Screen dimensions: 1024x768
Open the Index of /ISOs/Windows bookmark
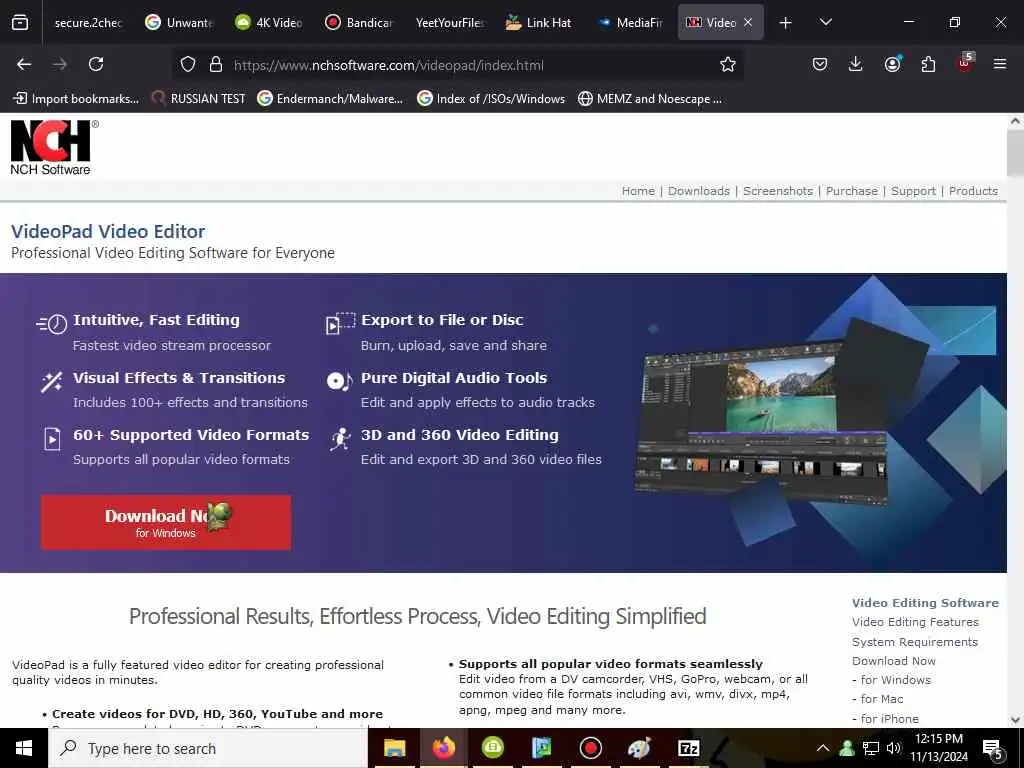(491, 99)
